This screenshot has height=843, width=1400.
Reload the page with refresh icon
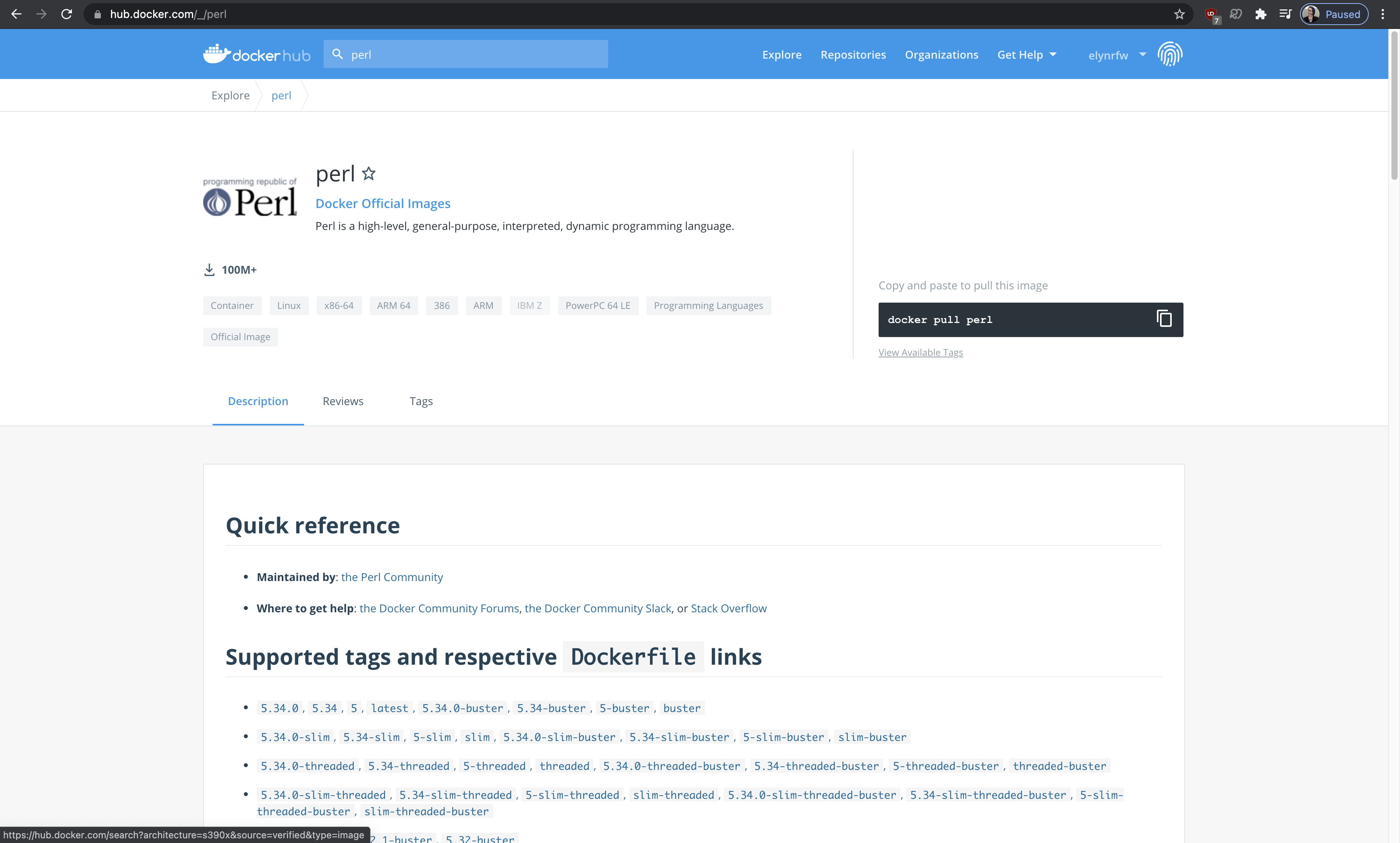[66, 14]
